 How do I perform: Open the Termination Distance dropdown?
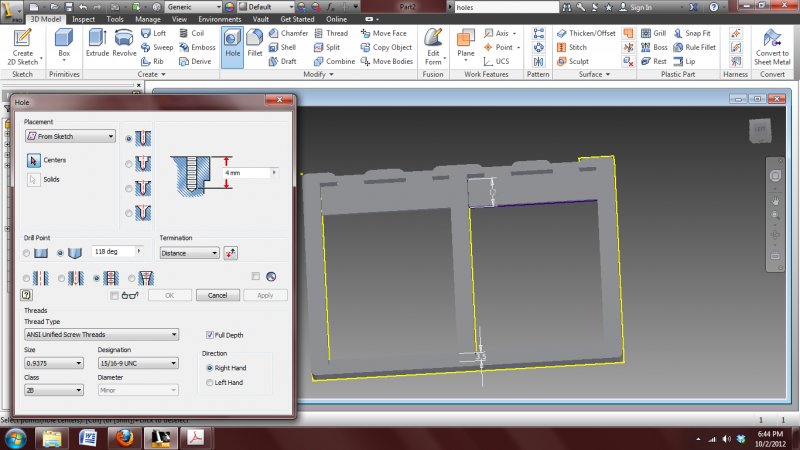[189, 253]
